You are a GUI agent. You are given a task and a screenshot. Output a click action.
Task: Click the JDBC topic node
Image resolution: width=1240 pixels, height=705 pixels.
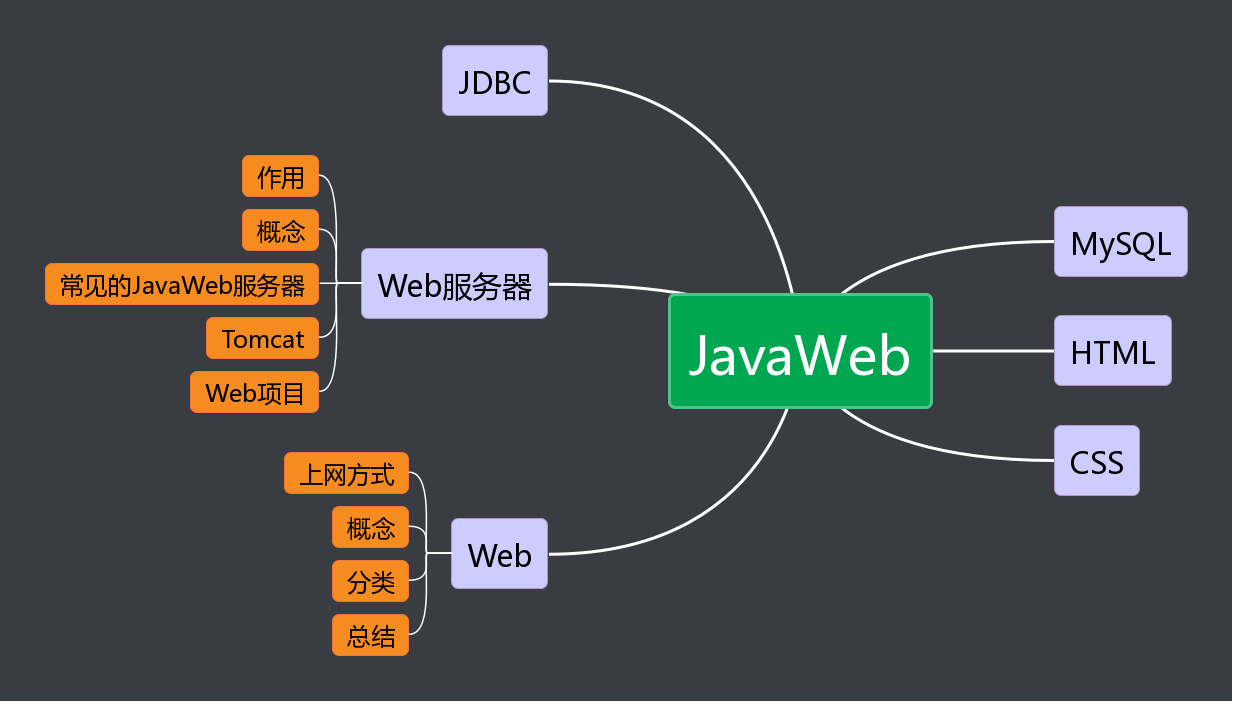pyautogui.click(x=495, y=80)
